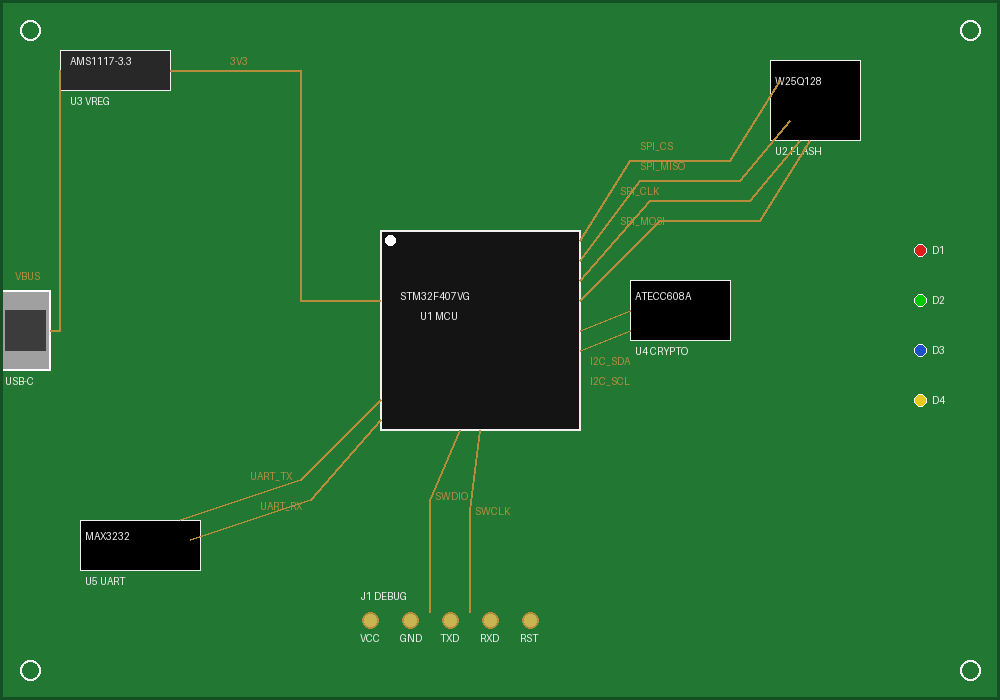Click the USB-C connector footprint
This screenshot has width=1000, height=700.
pos(26,330)
